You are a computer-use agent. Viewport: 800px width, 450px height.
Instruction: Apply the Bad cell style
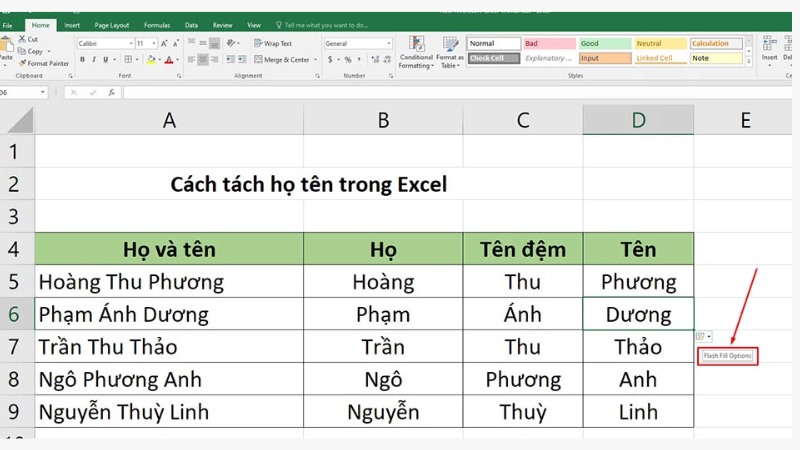click(x=549, y=43)
